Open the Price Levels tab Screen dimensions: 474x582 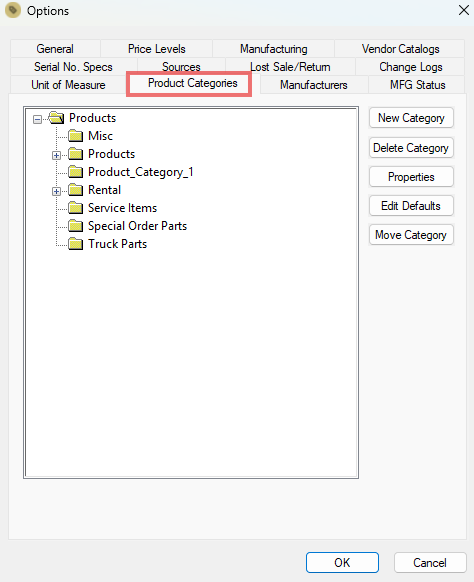(157, 49)
